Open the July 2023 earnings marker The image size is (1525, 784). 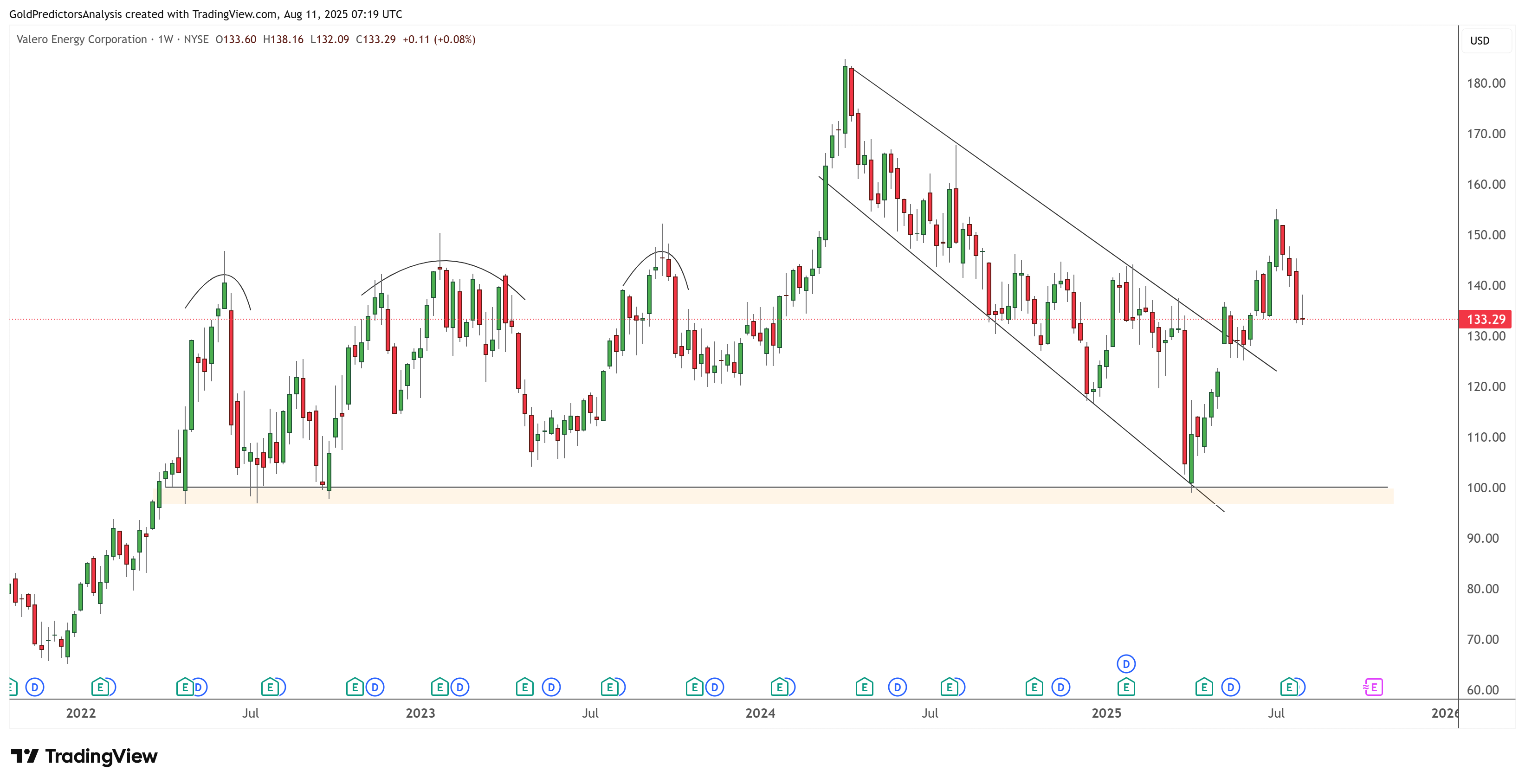coord(609,687)
